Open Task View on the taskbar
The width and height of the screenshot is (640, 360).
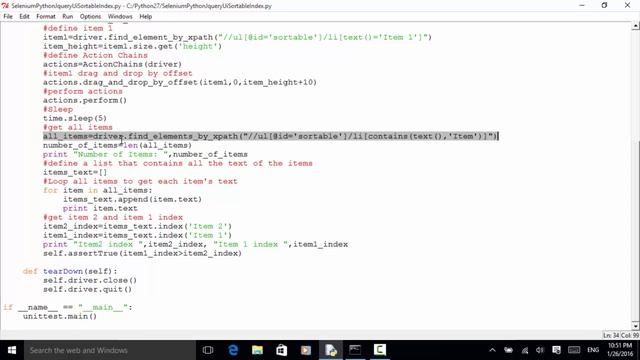pyautogui.click(x=208, y=350)
